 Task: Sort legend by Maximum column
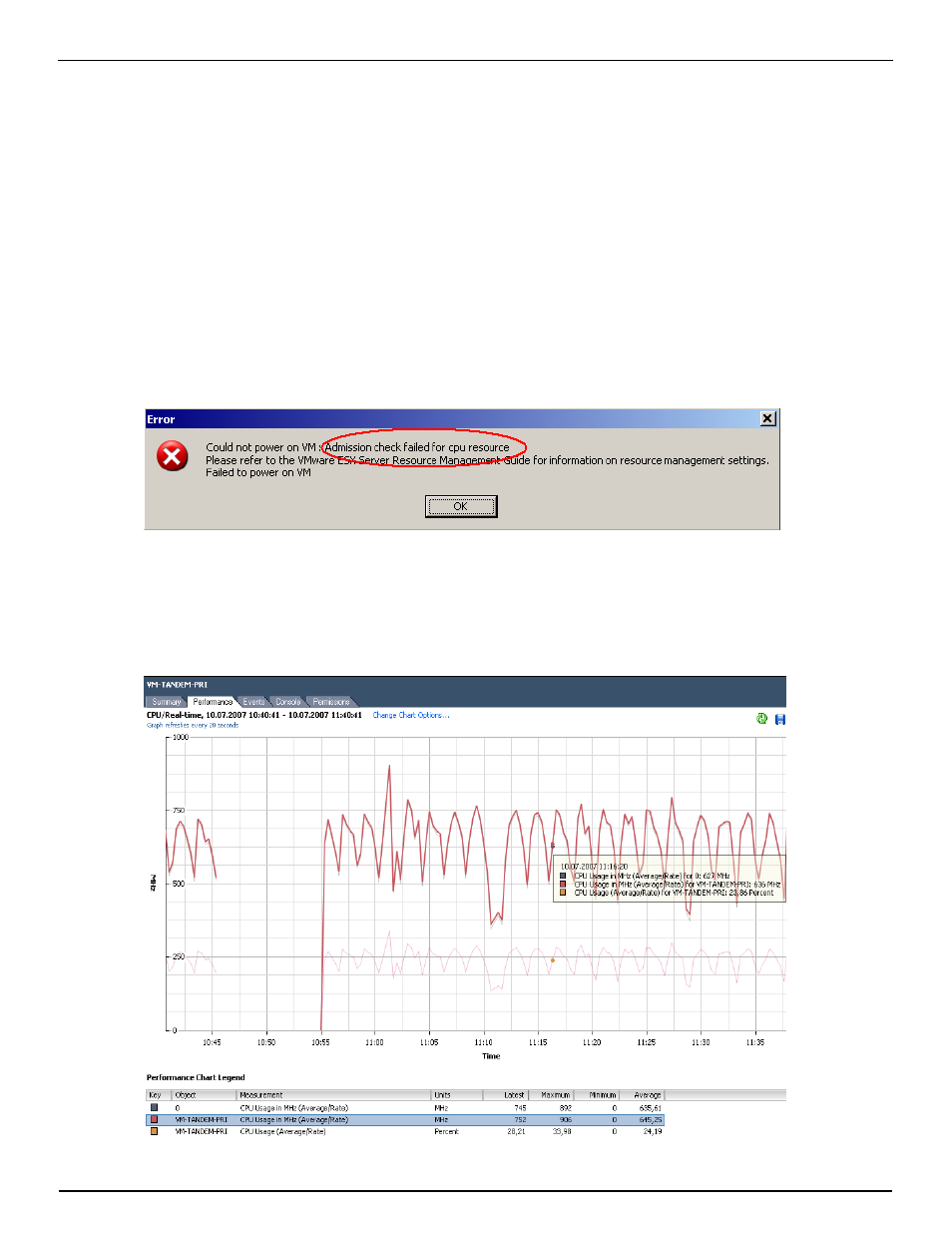coord(550,1095)
